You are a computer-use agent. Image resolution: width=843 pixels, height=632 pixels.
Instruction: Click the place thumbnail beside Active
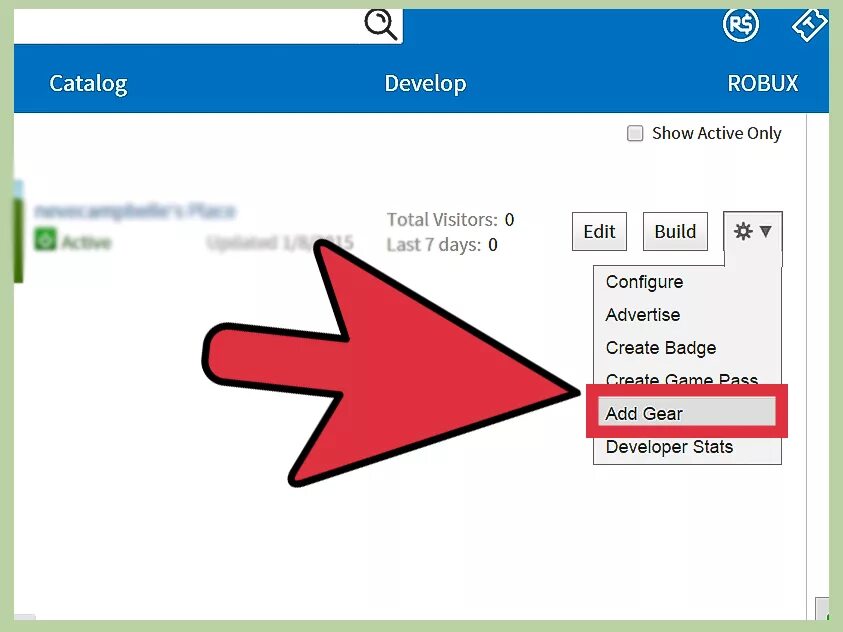point(18,232)
